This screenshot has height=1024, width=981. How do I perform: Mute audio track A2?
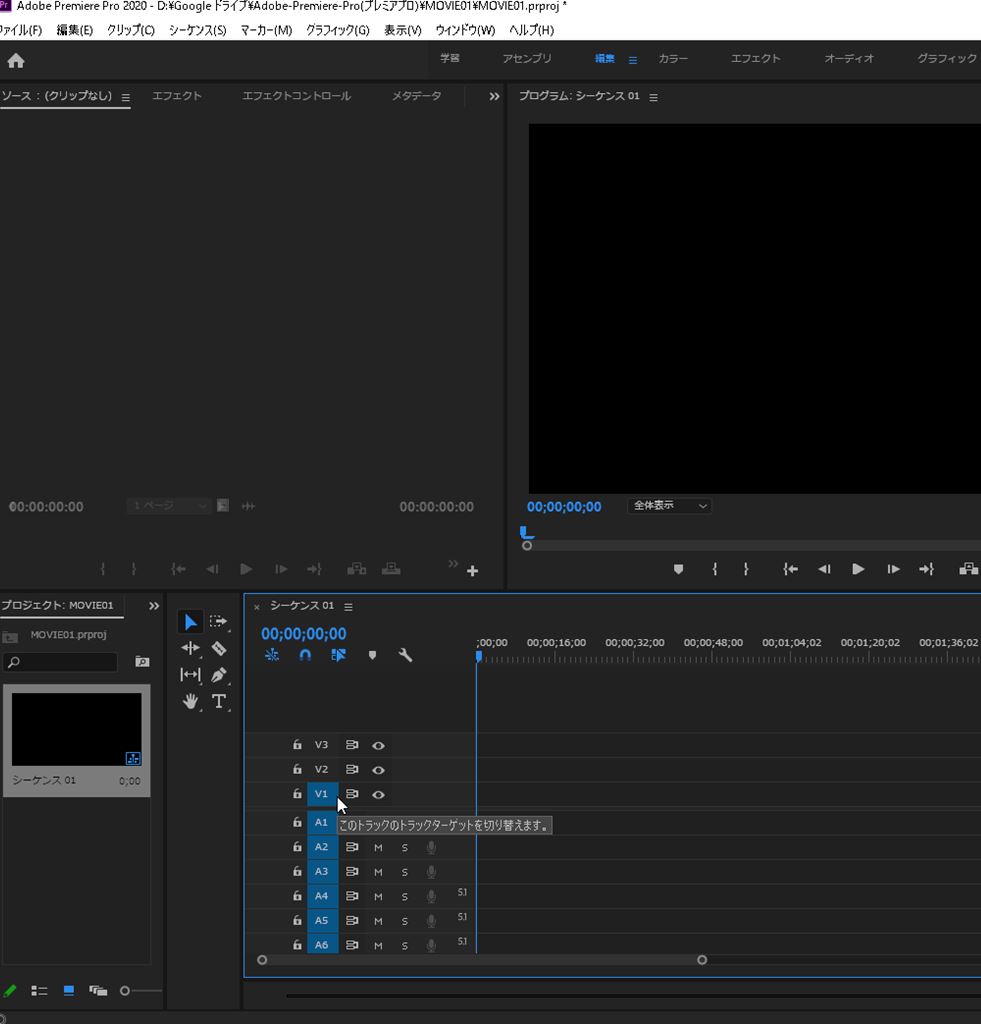coord(378,847)
